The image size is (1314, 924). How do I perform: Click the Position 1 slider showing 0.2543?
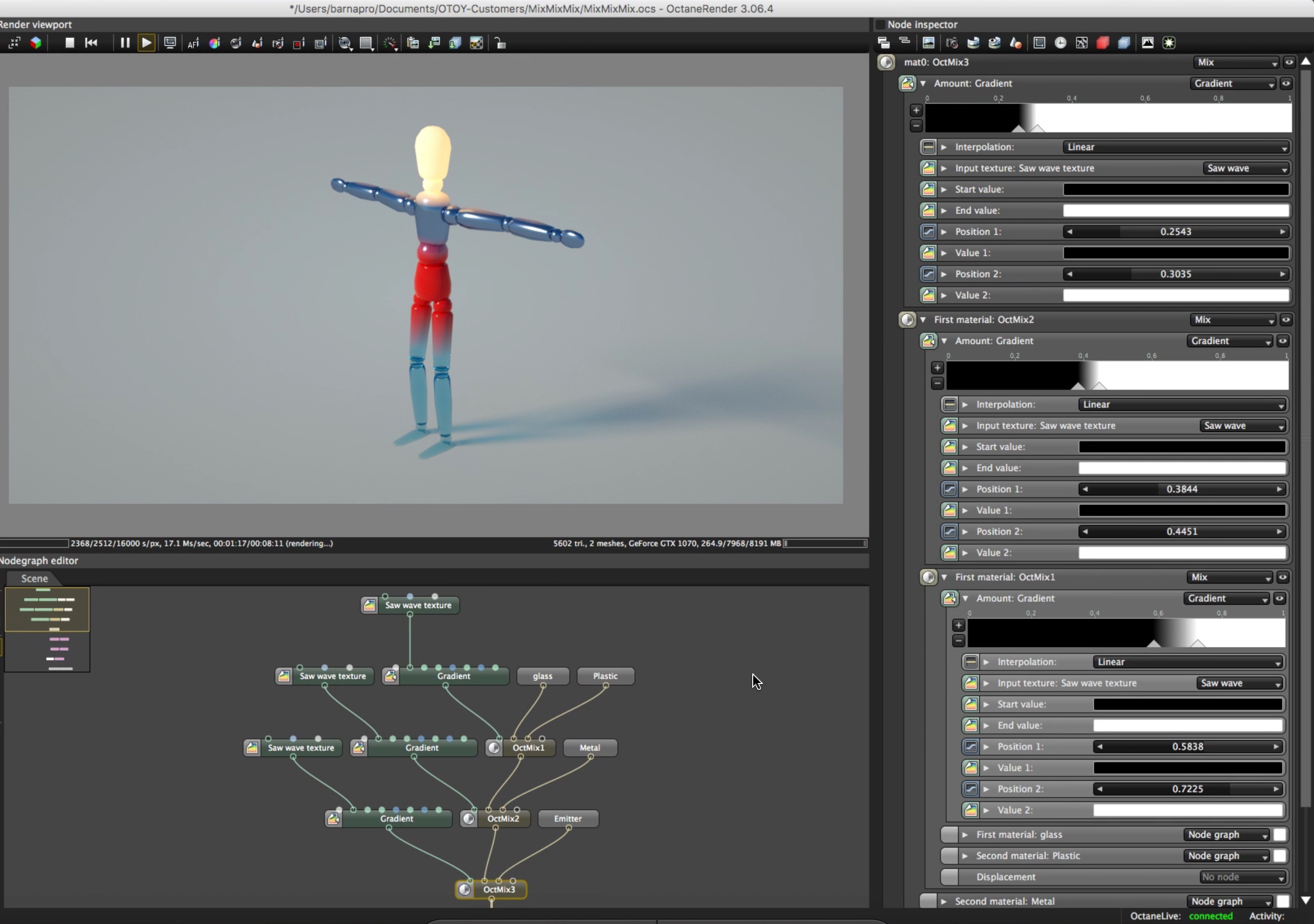(1175, 232)
